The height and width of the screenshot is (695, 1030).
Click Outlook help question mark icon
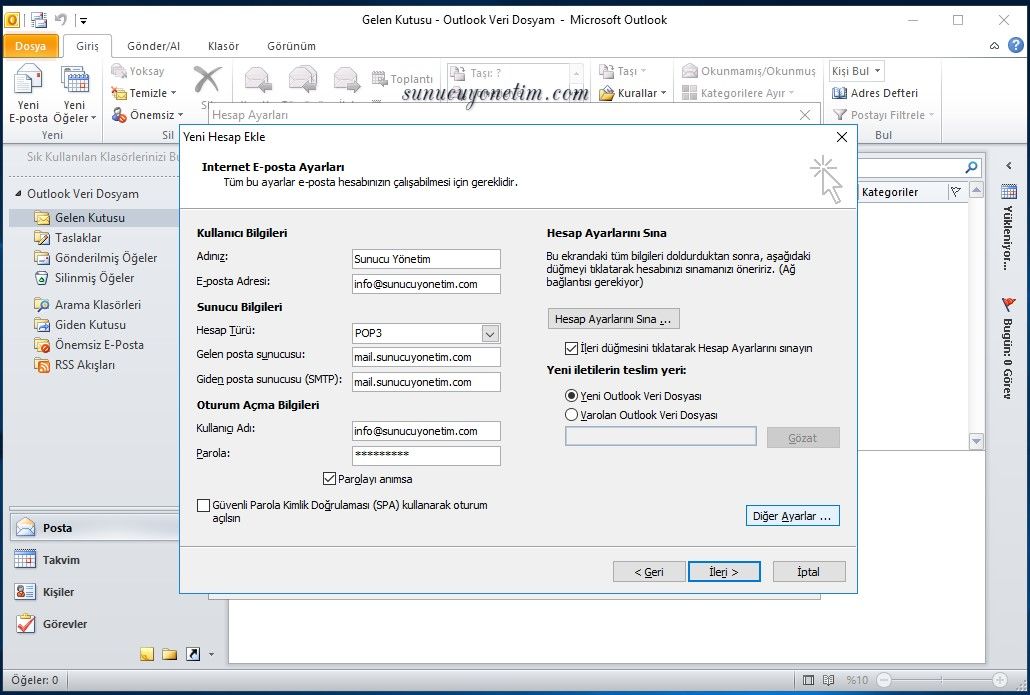[1016, 45]
